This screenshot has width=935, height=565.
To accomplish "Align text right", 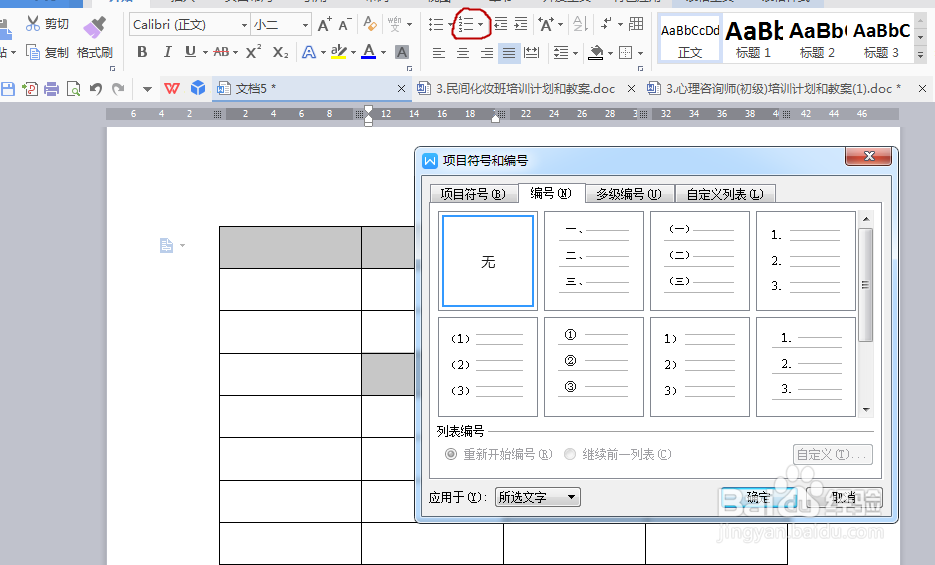I will click(x=487, y=53).
